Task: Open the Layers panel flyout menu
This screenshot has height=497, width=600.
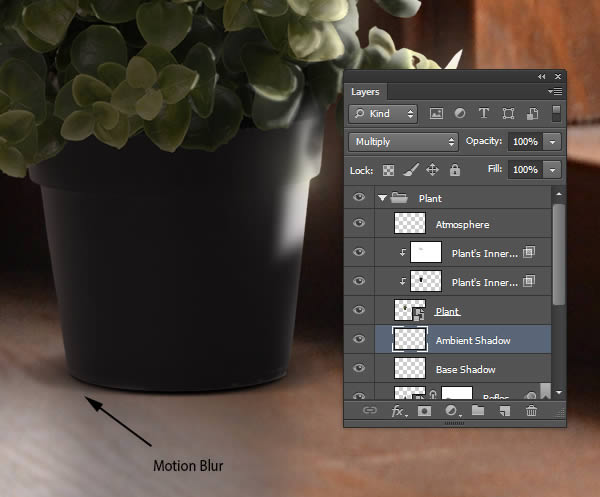Action: pyautogui.click(x=555, y=91)
